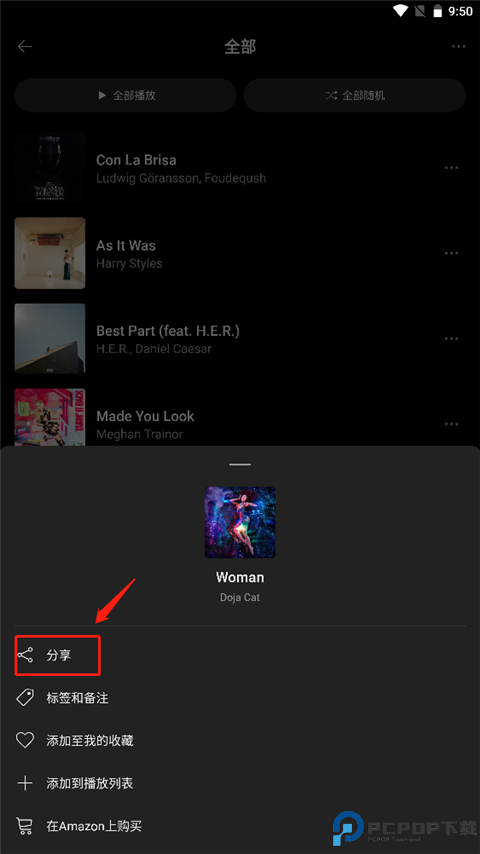Open more options for Best Part track

point(452,339)
